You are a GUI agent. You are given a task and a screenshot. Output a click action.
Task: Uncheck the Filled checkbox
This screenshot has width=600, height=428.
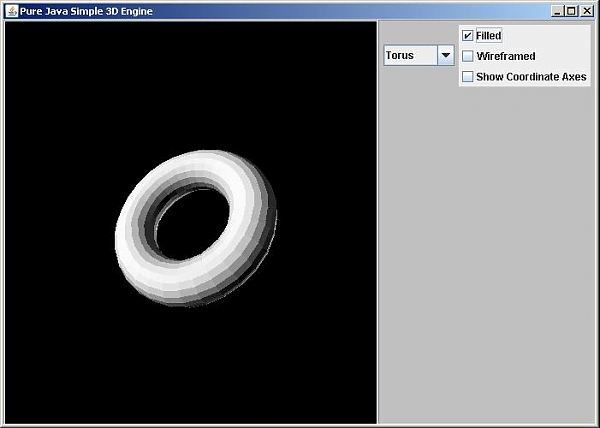pyautogui.click(x=467, y=36)
